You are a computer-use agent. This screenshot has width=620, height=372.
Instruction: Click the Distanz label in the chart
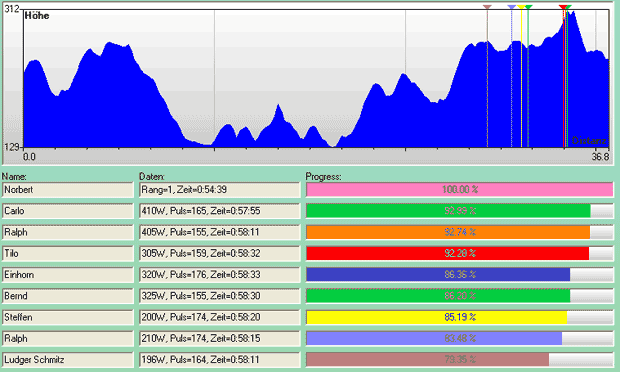tap(589, 141)
